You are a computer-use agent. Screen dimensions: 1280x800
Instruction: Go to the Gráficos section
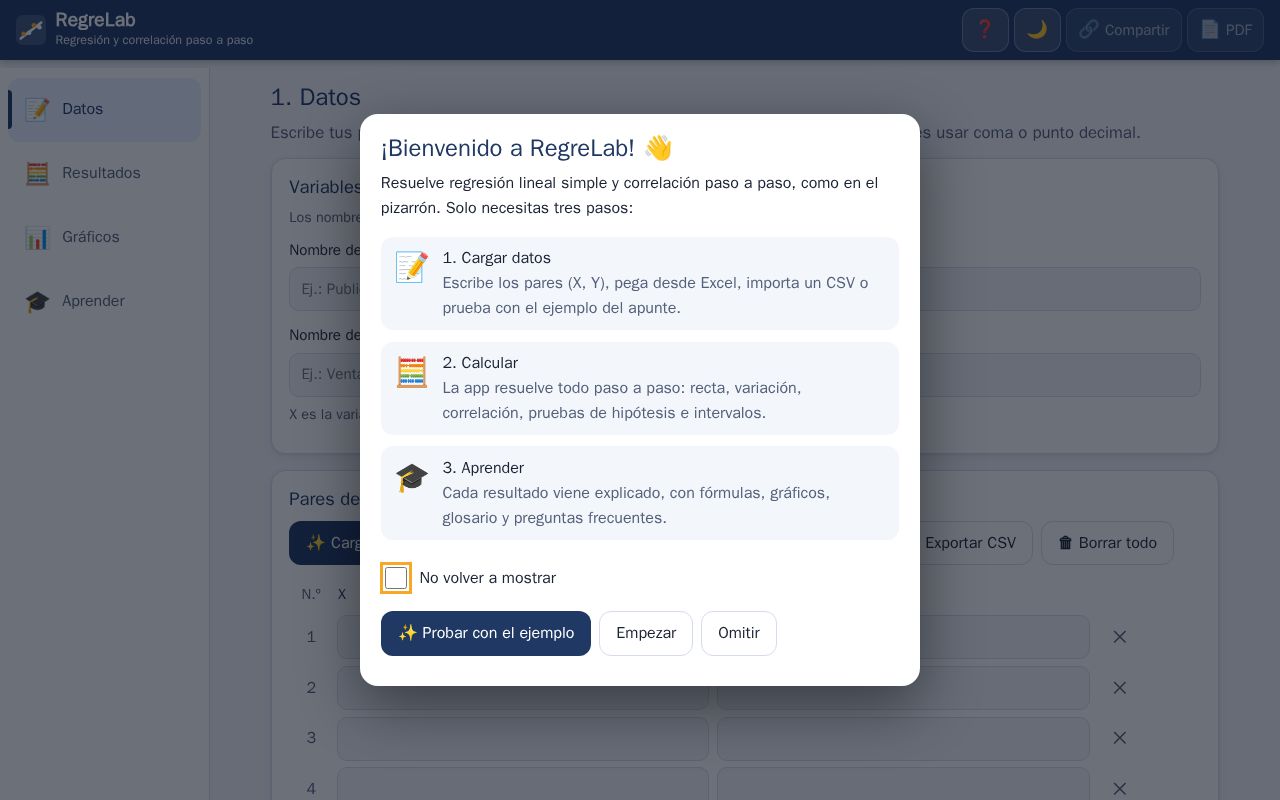coord(104,237)
